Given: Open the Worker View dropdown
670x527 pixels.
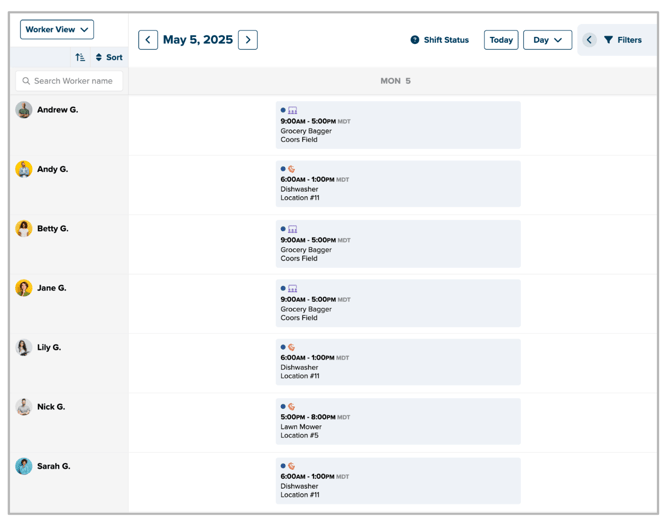Looking at the screenshot, I should 57,29.
